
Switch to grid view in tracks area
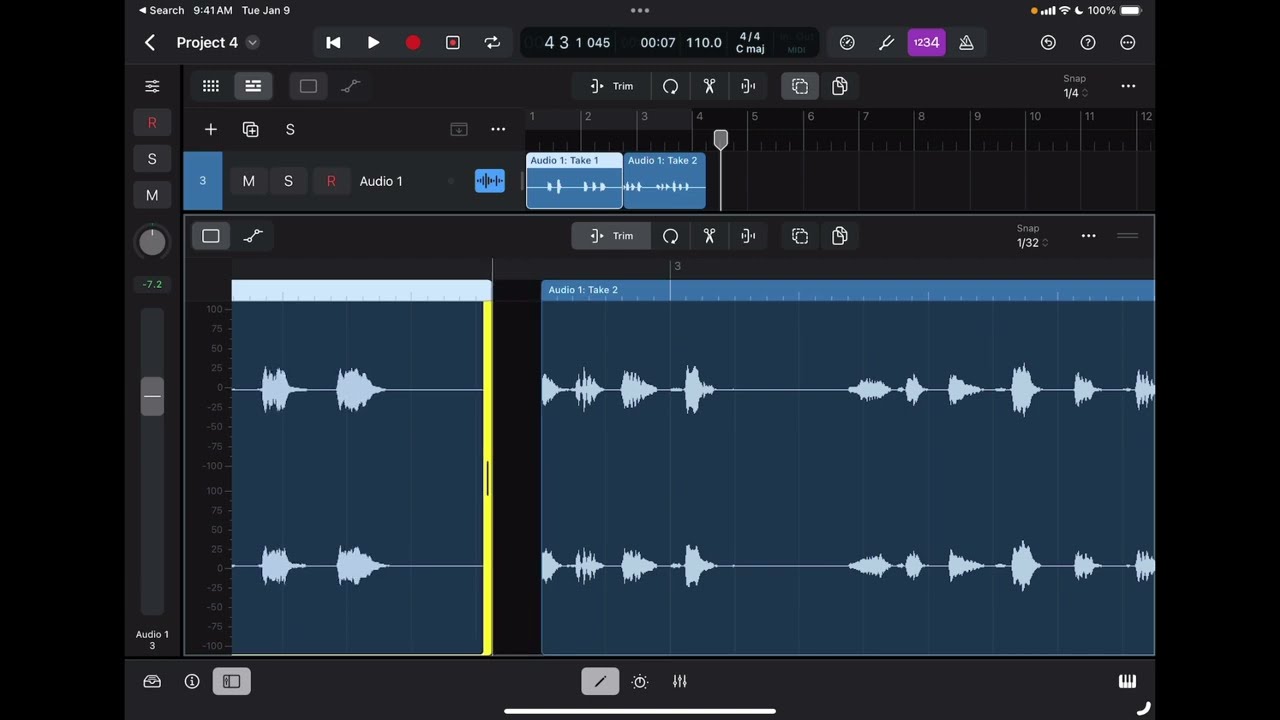click(211, 86)
